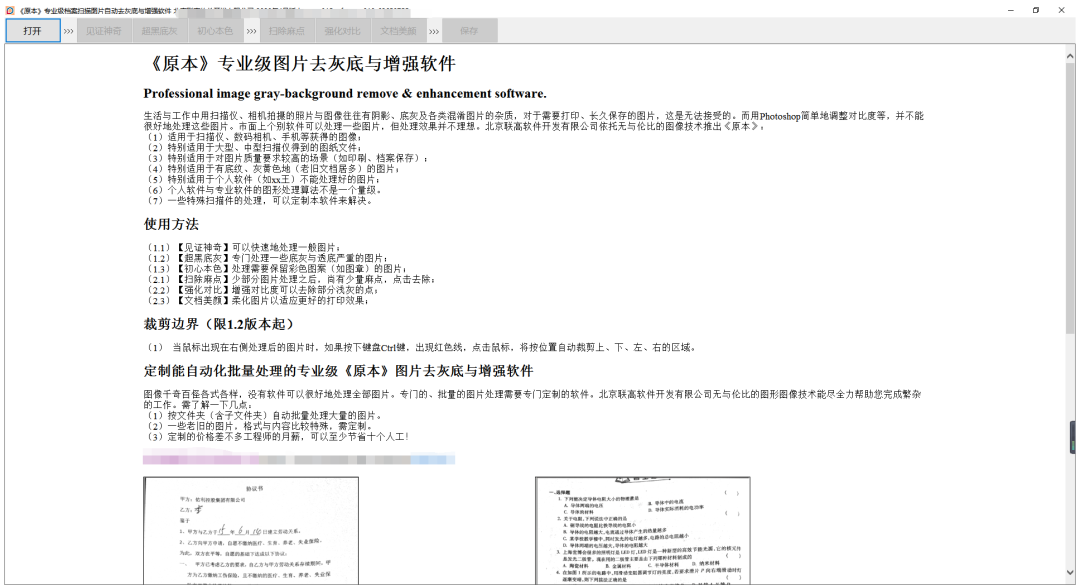Image resolution: width=1080 pixels, height=585 pixels.
Task: Restore down the application window
Action: (1036, 10)
